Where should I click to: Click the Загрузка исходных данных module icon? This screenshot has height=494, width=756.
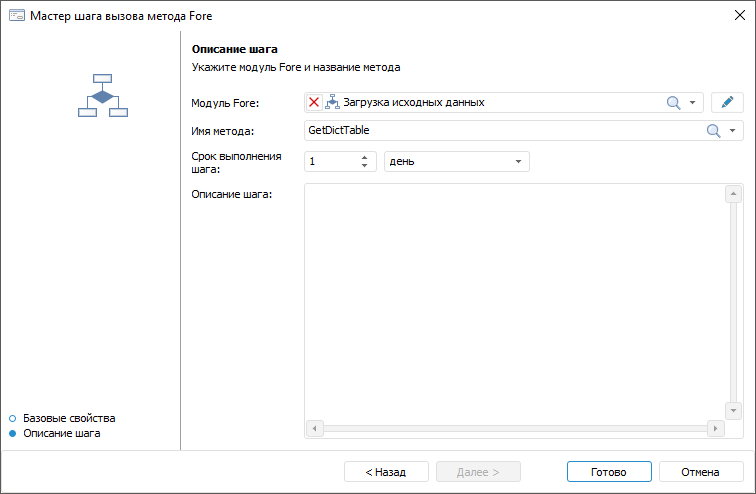[333, 102]
